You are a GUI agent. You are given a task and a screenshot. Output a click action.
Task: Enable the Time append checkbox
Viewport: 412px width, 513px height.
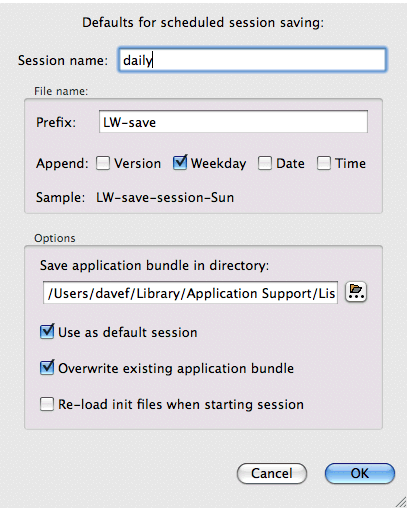pos(324,163)
